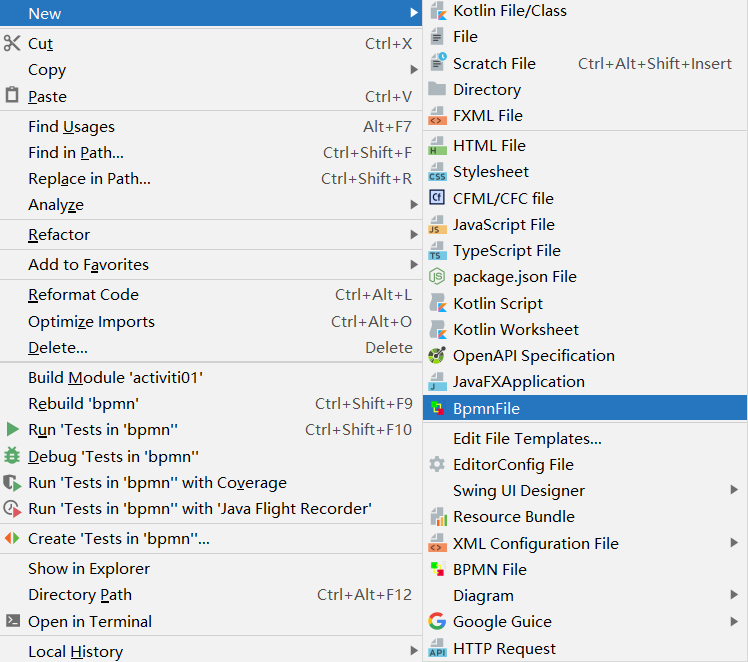
Task: Click the Stylesheet CSS icon
Action: [x=437, y=172]
